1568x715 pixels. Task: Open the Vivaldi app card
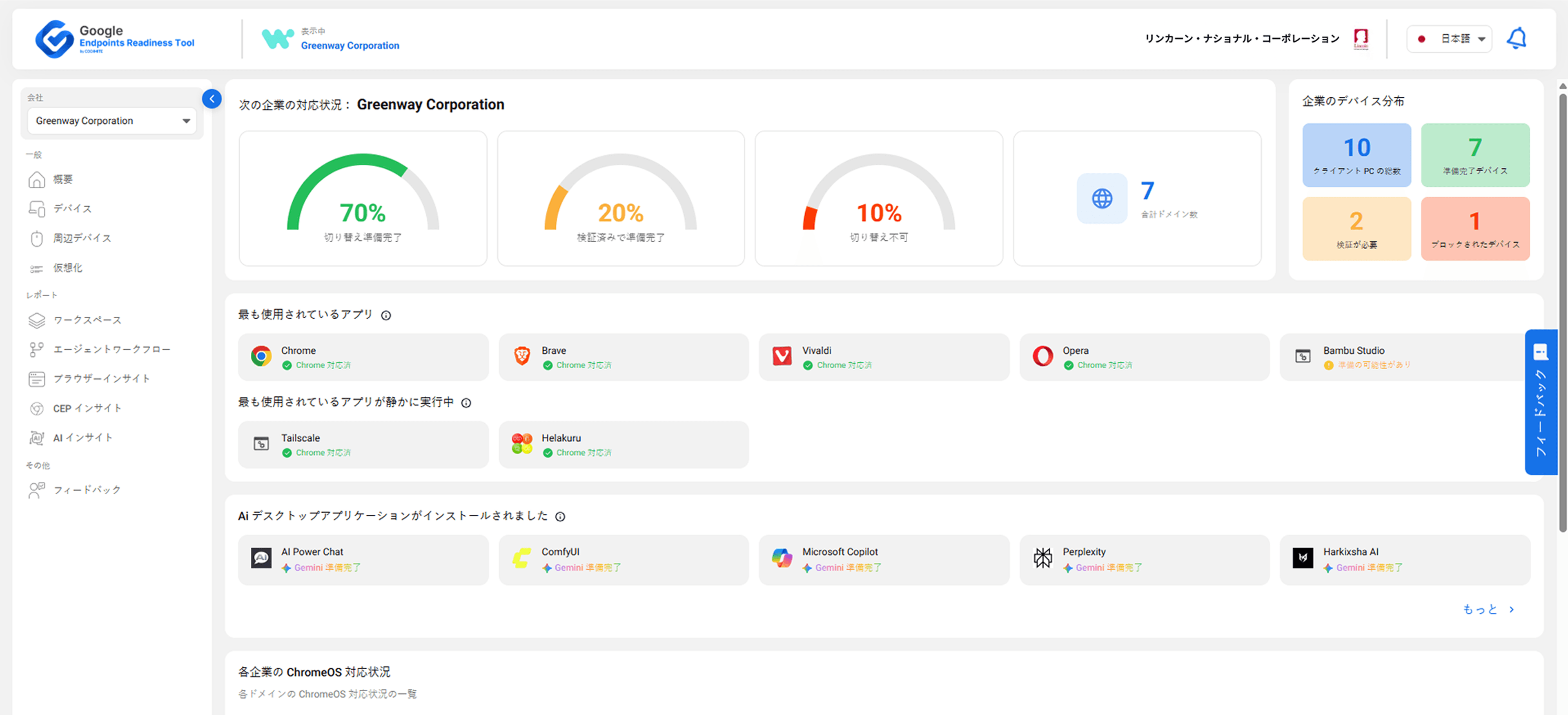pos(884,357)
